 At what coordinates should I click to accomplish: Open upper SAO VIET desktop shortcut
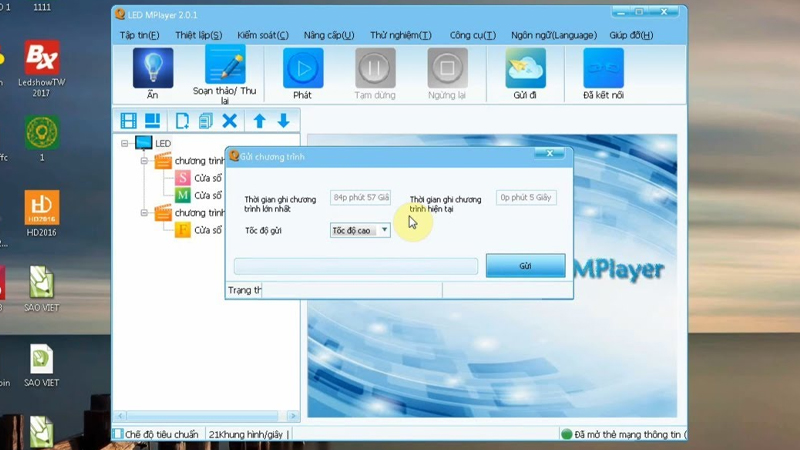pyautogui.click(x=42, y=289)
